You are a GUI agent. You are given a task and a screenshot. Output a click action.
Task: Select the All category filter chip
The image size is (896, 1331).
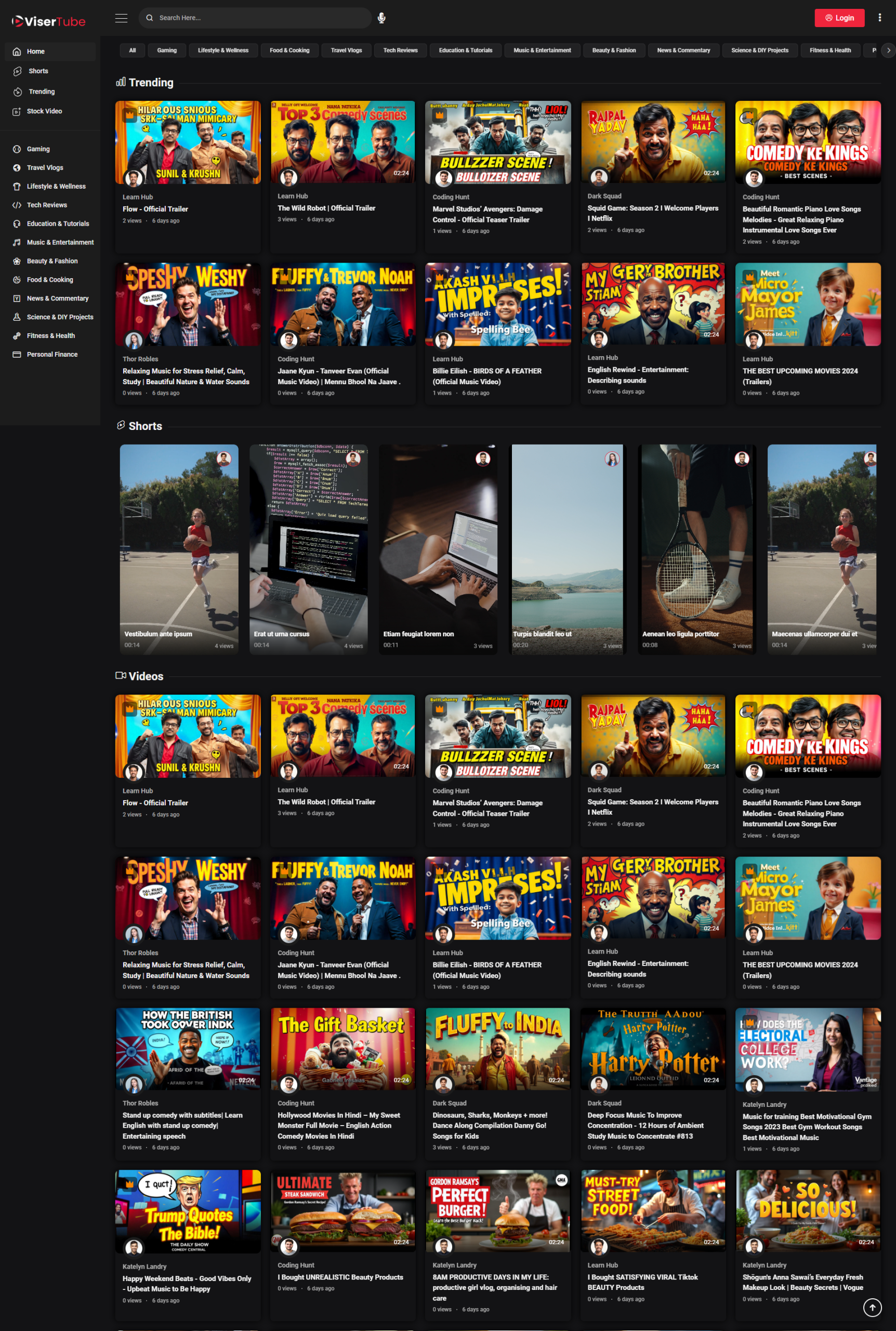tap(132, 50)
